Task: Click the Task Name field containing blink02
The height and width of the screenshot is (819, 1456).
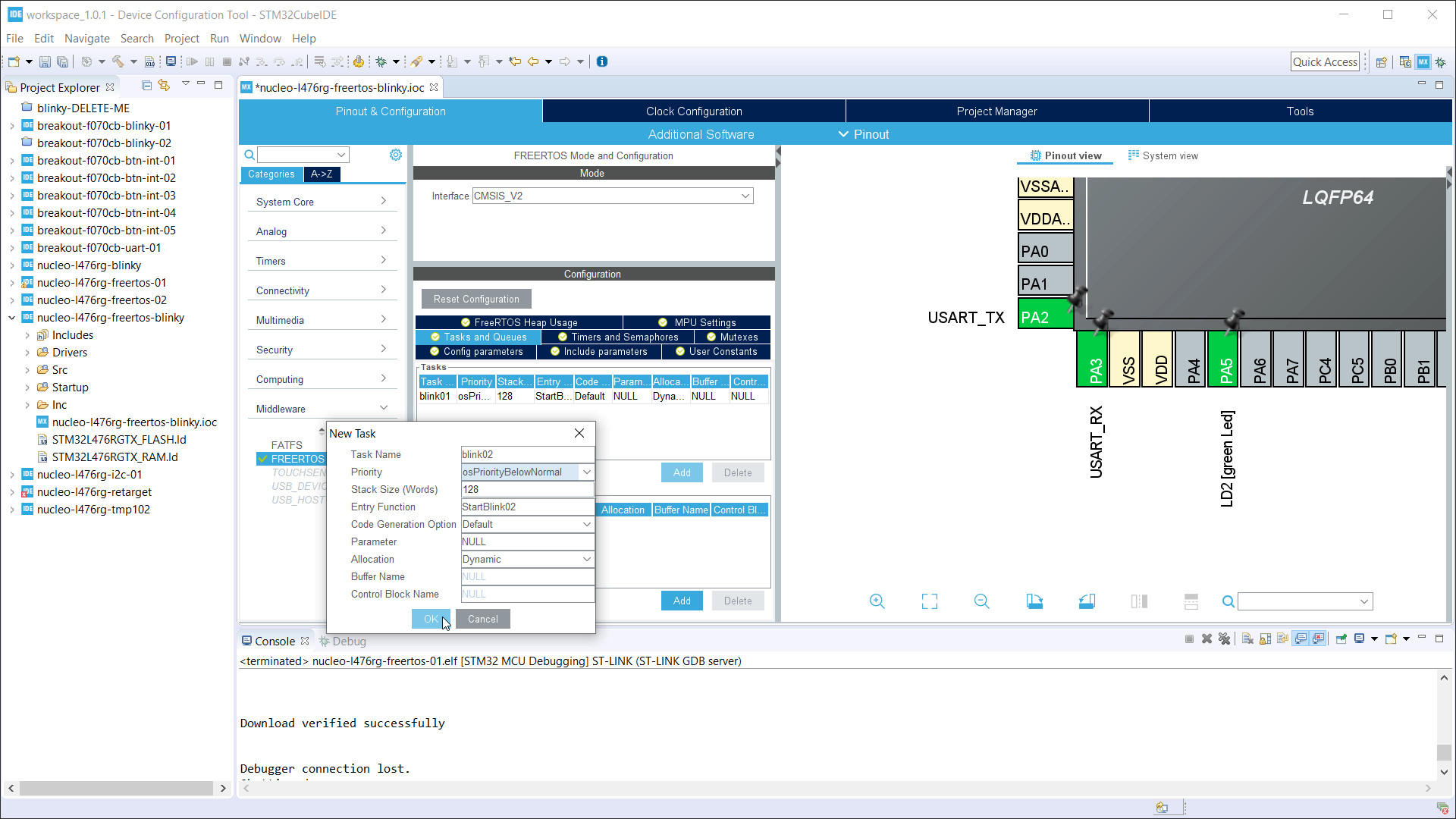Action: tap(527, 454)
